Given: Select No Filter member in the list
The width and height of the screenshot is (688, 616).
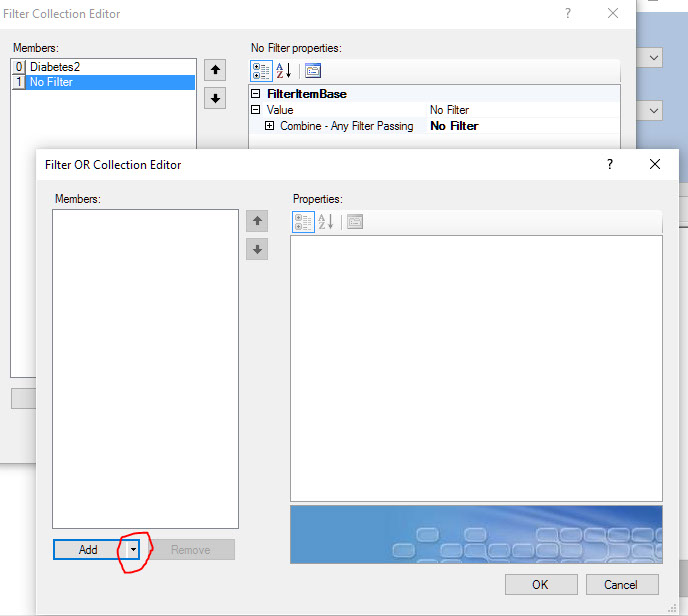Looking at the screenshot, I should (50, 82).
